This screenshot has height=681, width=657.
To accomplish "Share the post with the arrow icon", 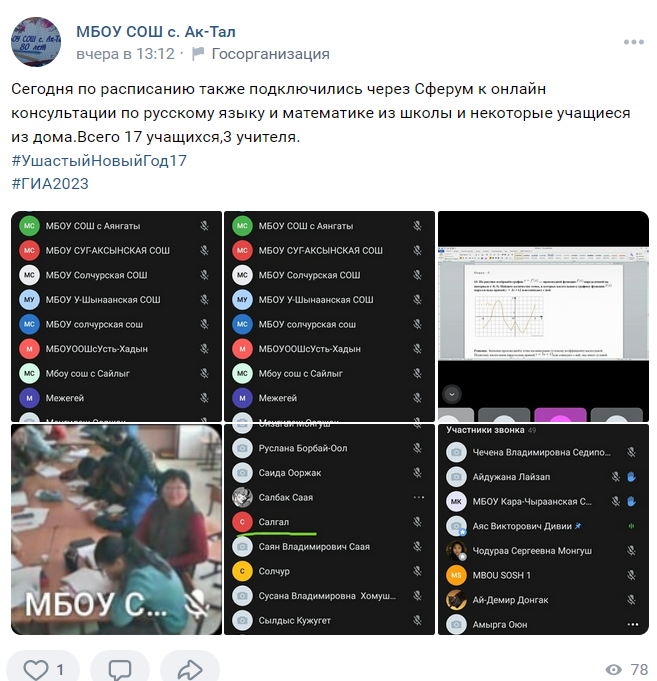I will [x=190, y=669].
